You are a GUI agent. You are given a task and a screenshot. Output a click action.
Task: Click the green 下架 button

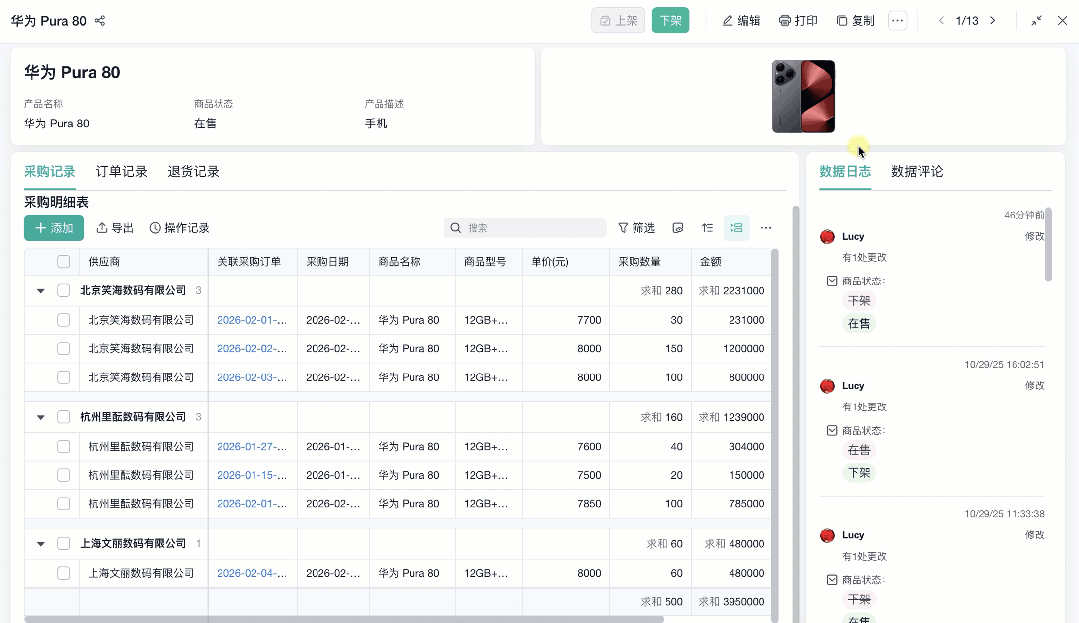(x=670, y=21)
